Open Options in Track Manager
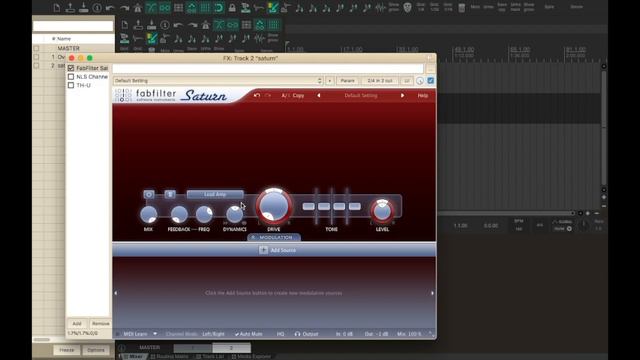Image resolution: width=640 pixels, height=360 pixels. coord(96,350)
